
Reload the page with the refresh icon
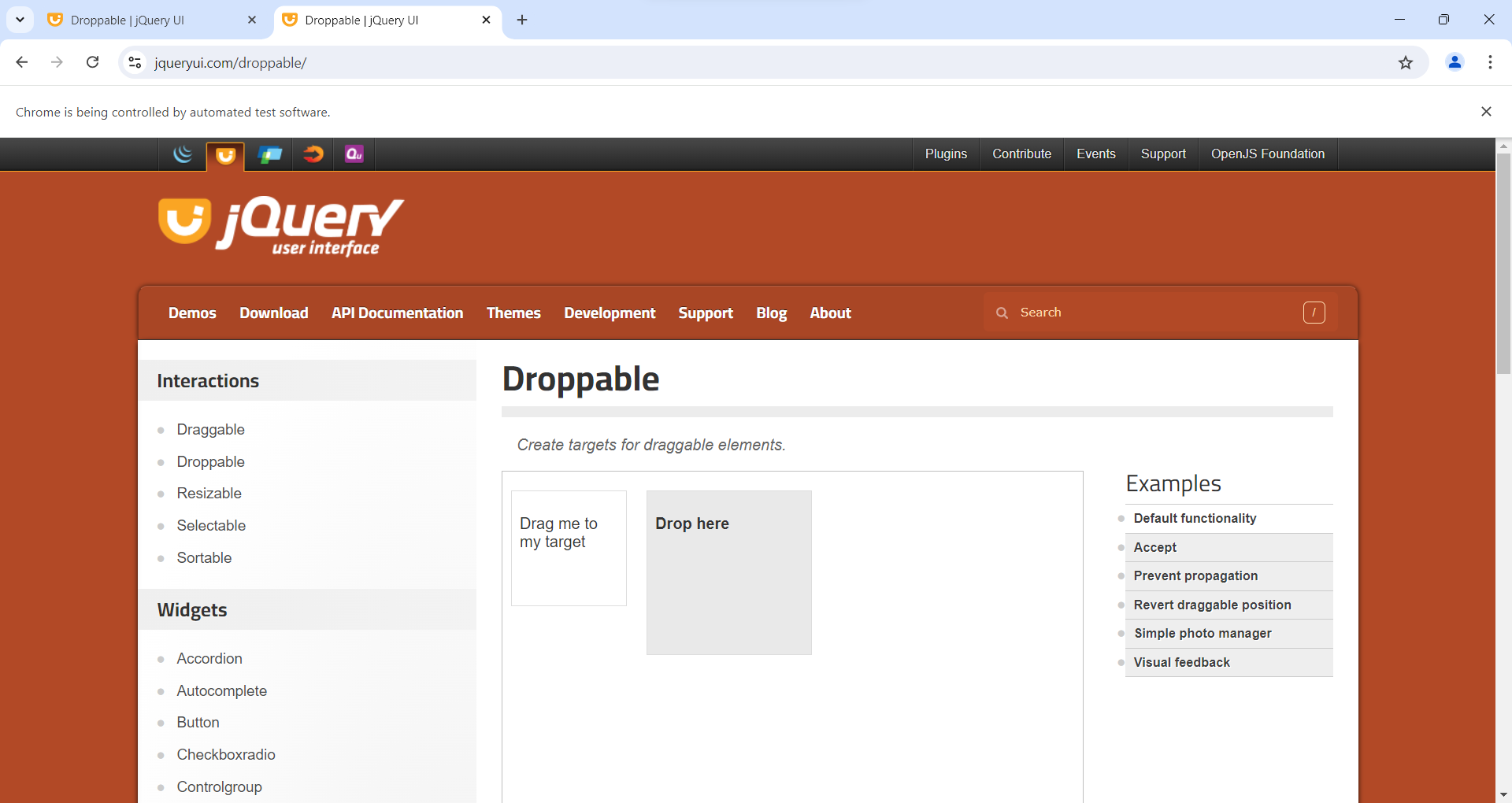tap(92, 62)
